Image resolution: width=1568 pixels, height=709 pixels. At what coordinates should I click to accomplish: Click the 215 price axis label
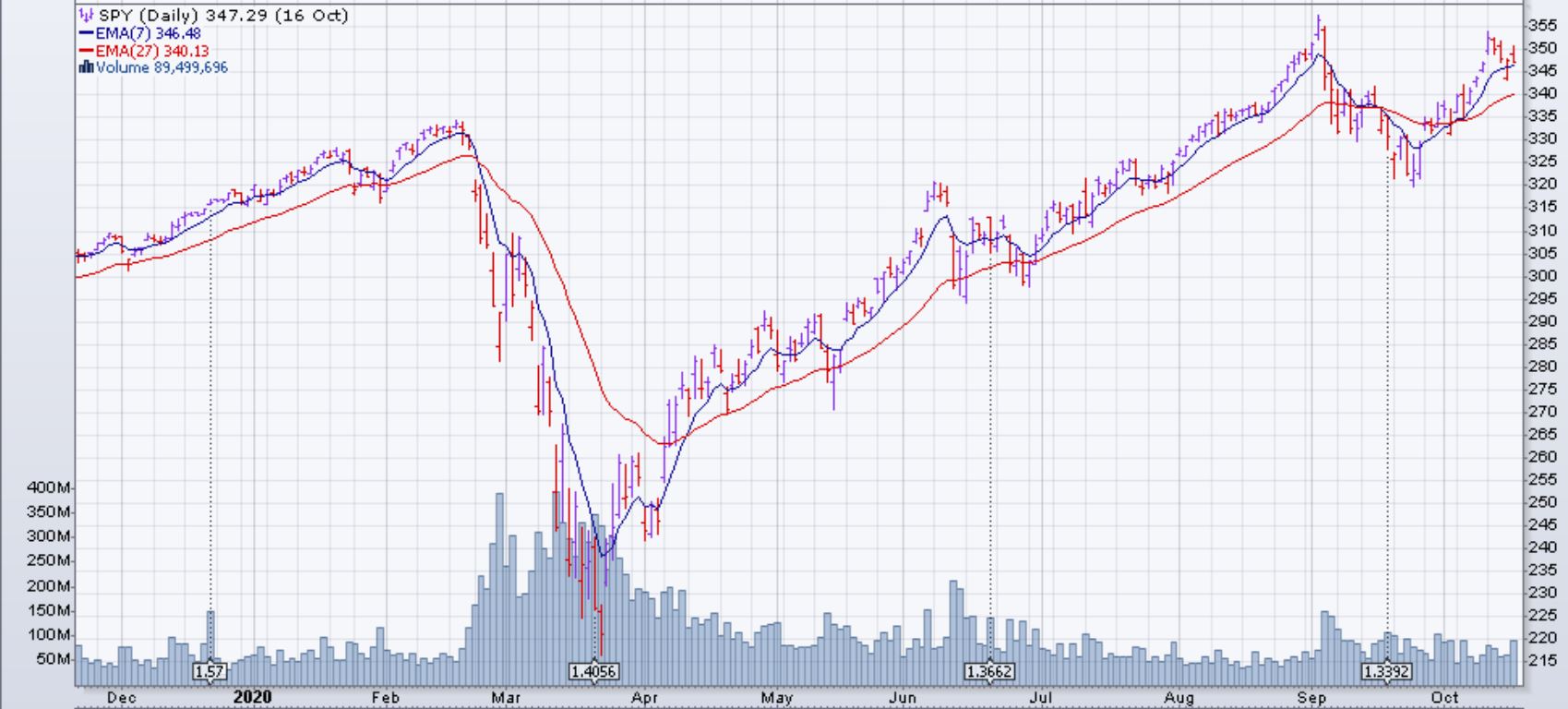pyautogui.click(x=1542, y=660)
